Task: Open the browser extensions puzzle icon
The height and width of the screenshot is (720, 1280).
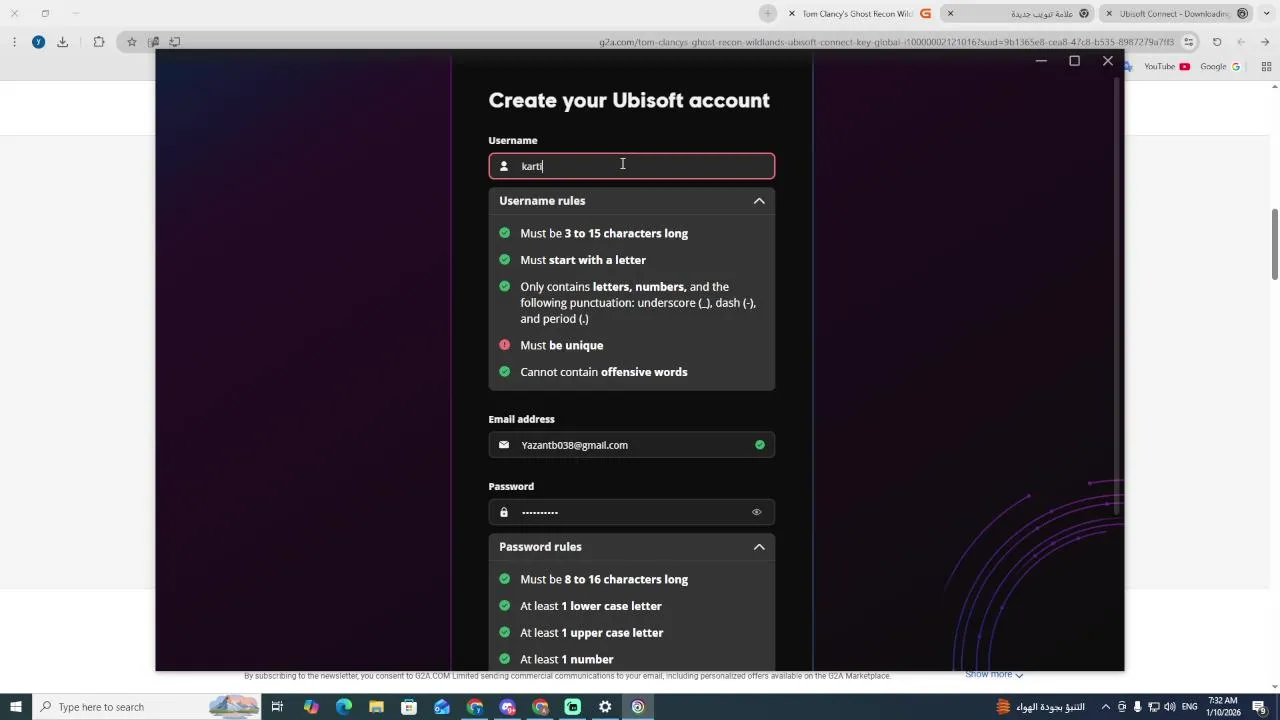Action: [x=99, y=42]
